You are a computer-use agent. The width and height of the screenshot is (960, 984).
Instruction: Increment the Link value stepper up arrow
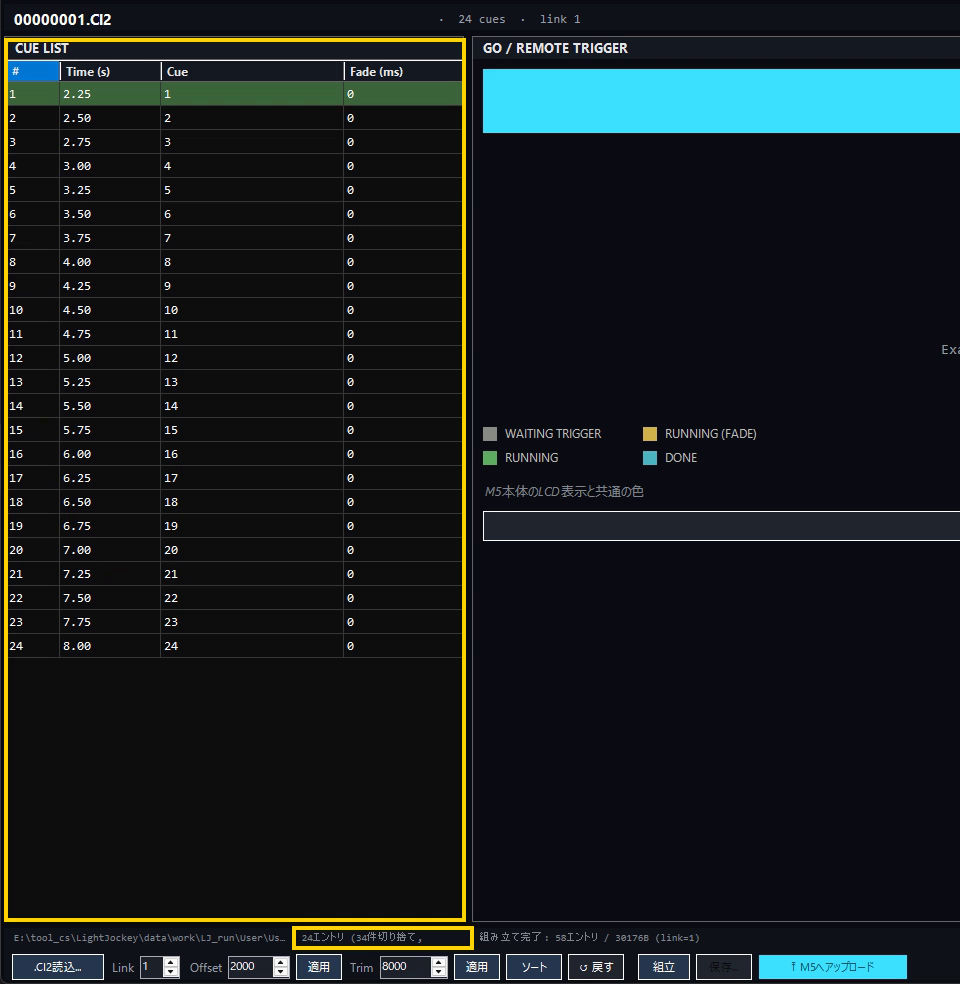coord(171,962)
